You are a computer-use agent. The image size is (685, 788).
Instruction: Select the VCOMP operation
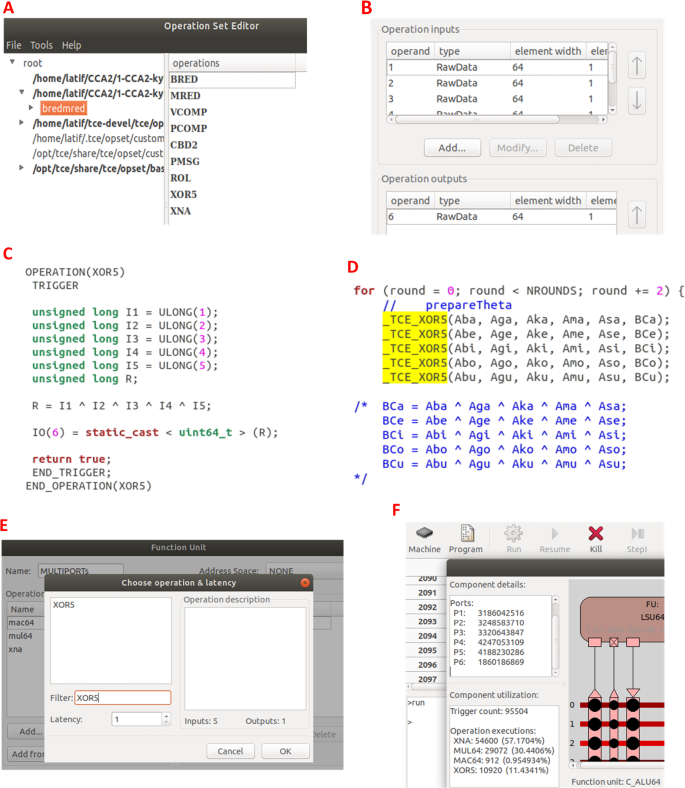pos(188,112)
